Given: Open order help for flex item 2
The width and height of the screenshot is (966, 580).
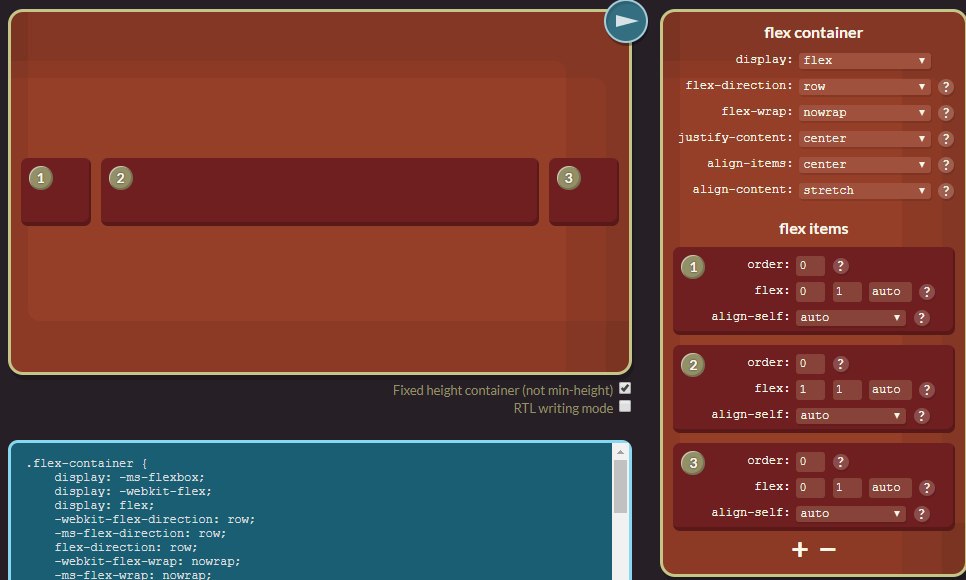Looking at the screenshot, I should pyautogui.click(x=840, y=364).
